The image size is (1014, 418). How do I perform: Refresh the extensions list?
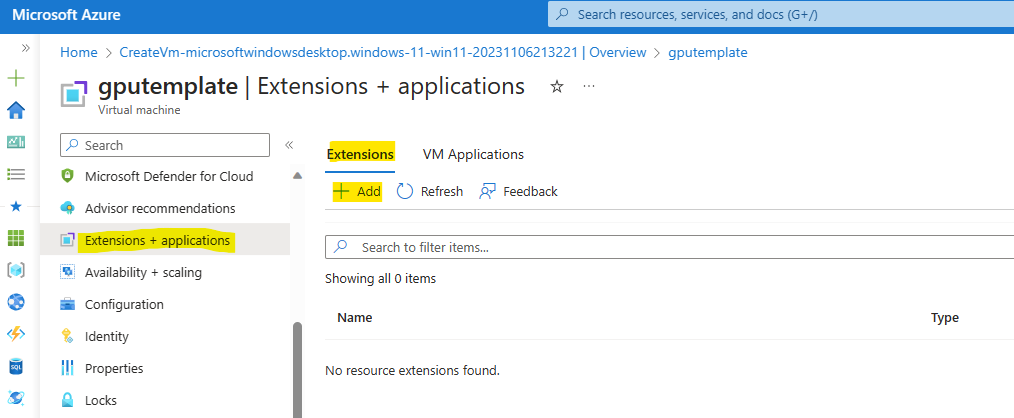[x=430, y=192]
